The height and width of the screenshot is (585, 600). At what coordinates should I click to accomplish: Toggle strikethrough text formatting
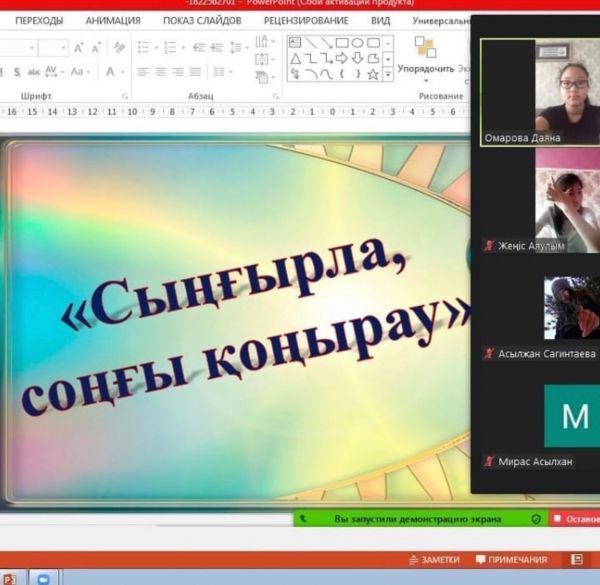coord(34,72)
